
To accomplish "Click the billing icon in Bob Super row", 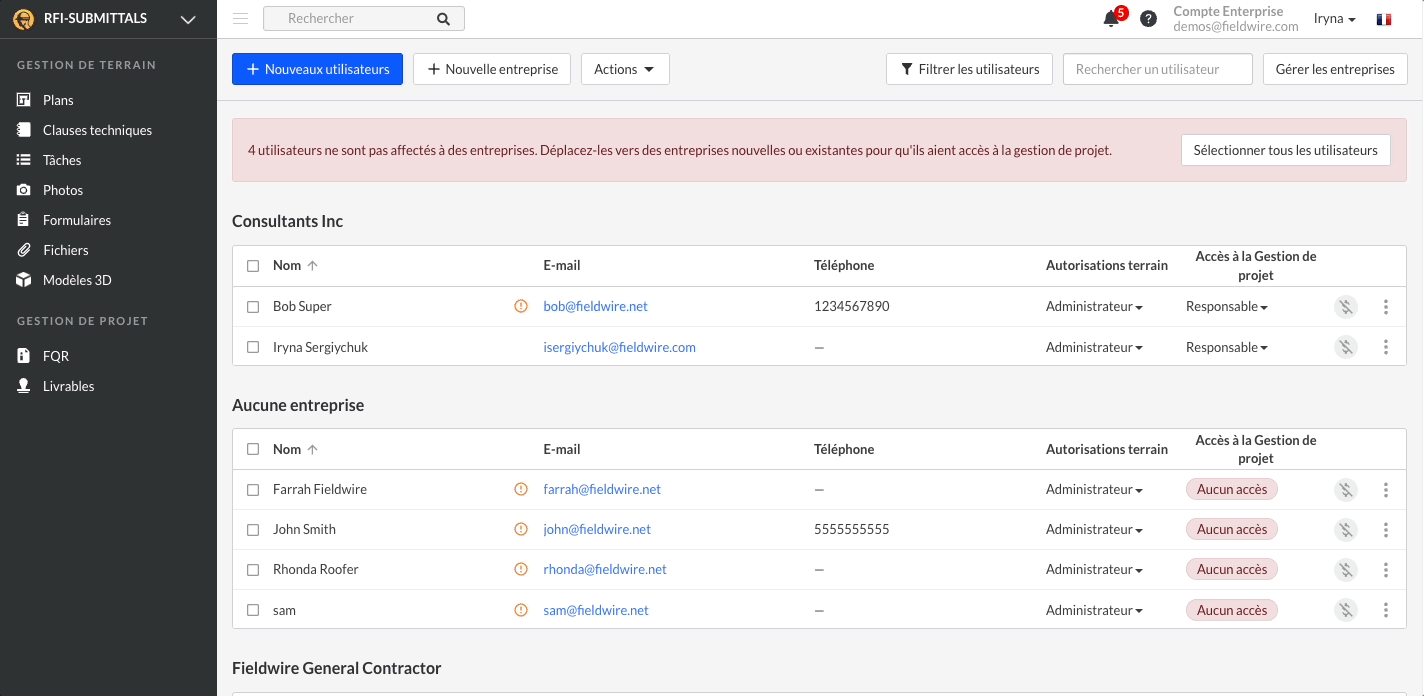I will (1346, 307).
